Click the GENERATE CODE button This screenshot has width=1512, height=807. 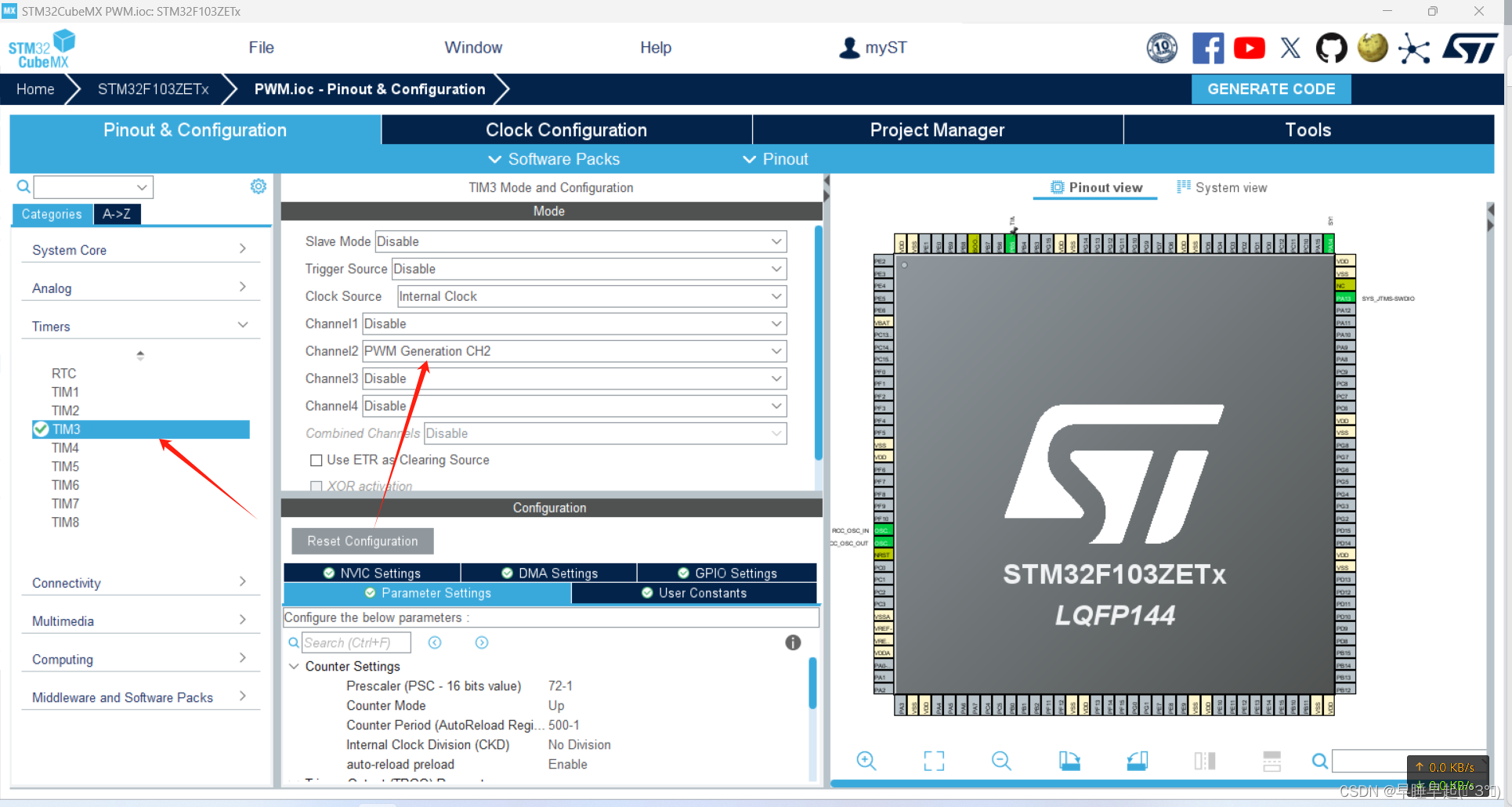pyautogui.click(x=1271, y=89)
